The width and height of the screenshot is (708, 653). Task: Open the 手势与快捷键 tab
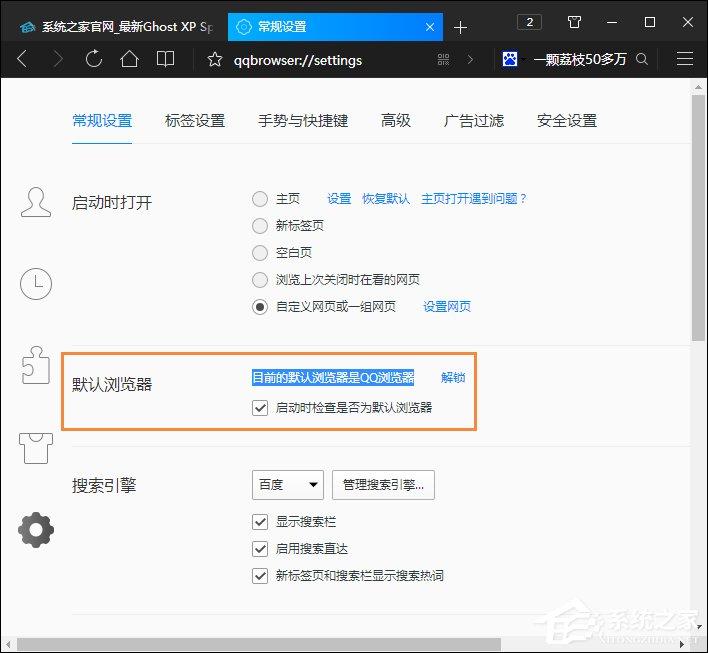pyautogui.click(x=303, y=121)
